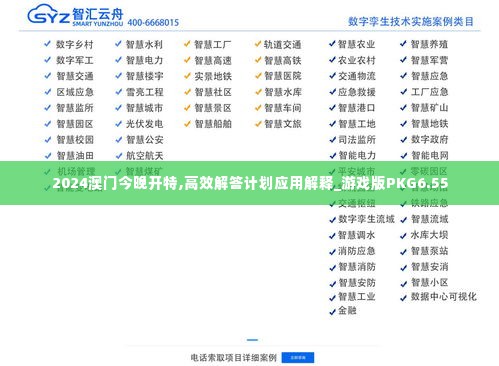Click the 应急救援 entry
Screen dimensions: 499x366
click(x=357, y=92)
